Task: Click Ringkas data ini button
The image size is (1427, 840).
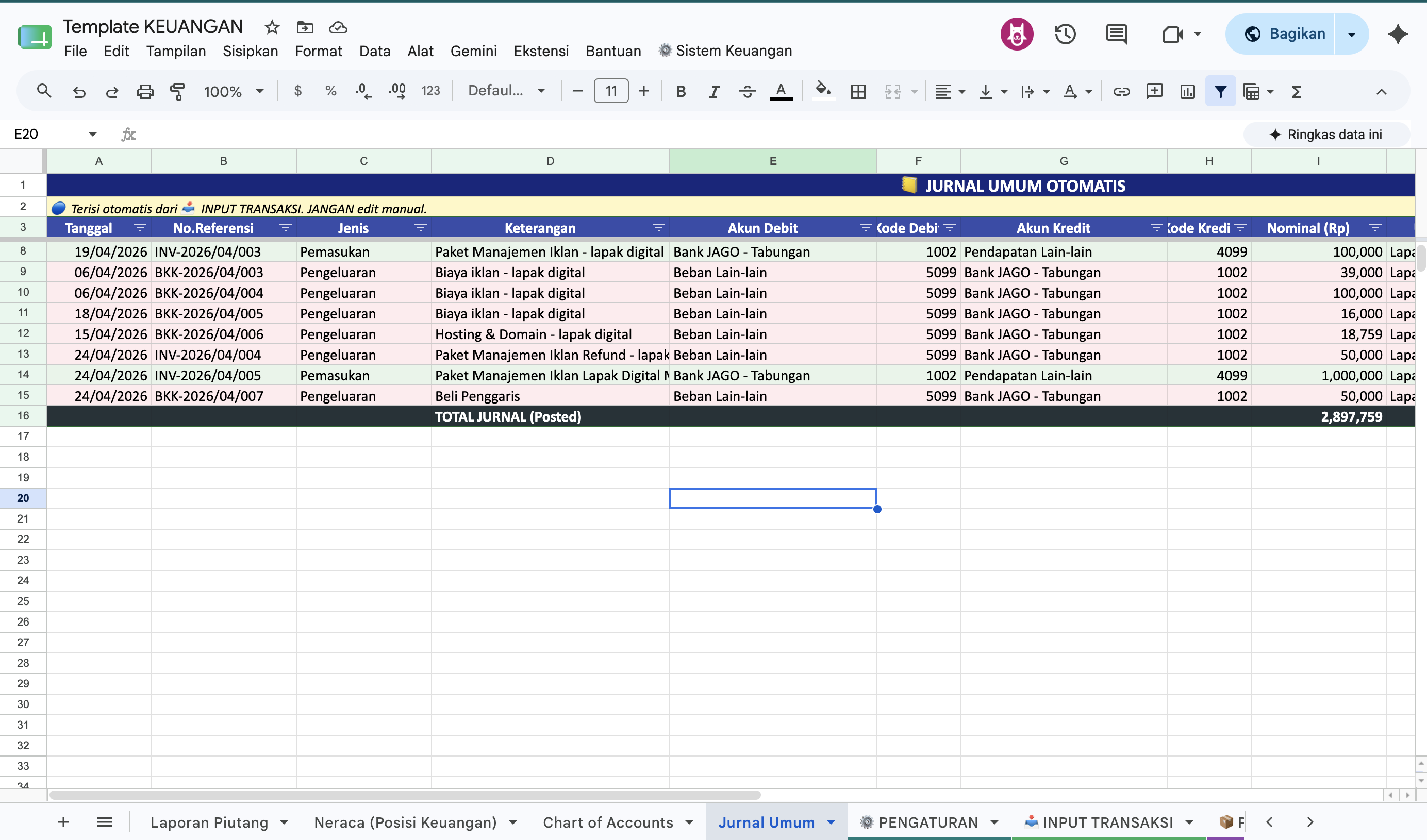Action: [1326, 135]
